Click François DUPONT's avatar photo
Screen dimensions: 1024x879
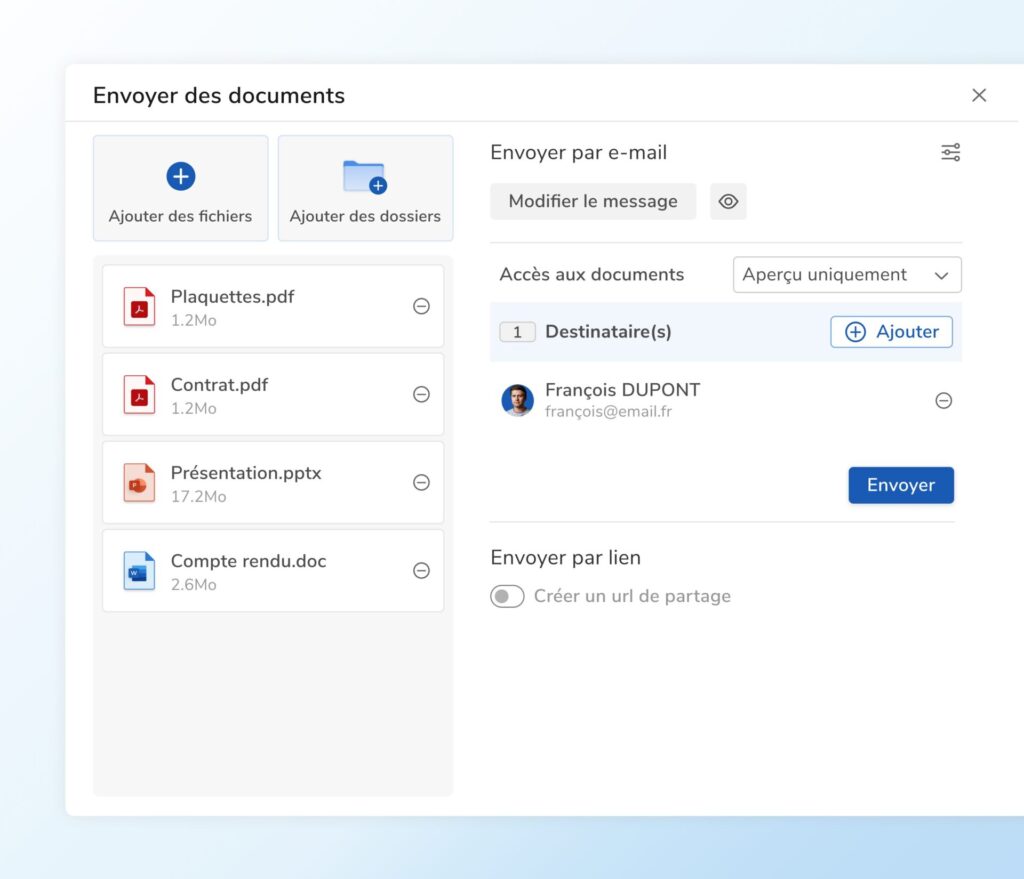pos(517,400)
